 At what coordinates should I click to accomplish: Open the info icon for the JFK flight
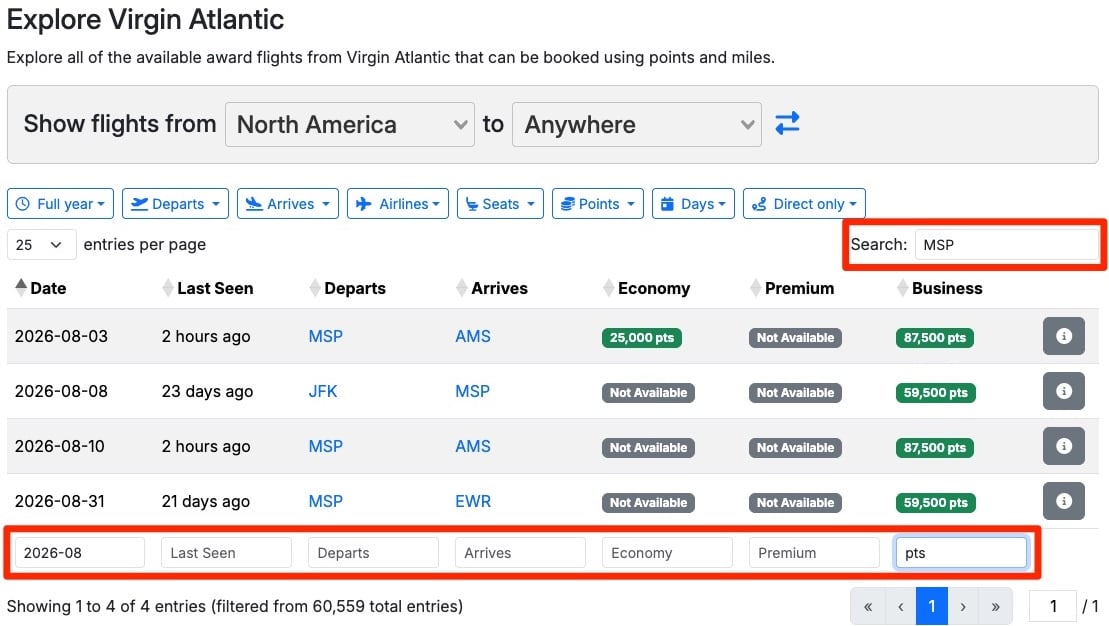[x=1063, y=391]
